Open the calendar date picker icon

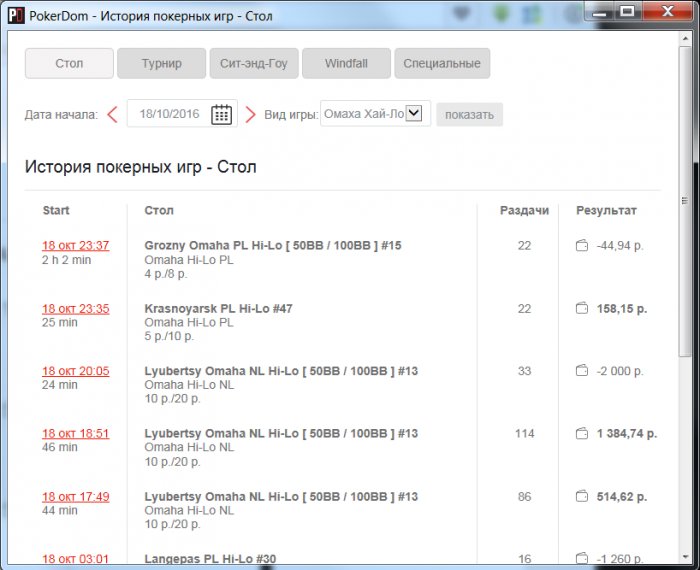(x=221, y=114)
